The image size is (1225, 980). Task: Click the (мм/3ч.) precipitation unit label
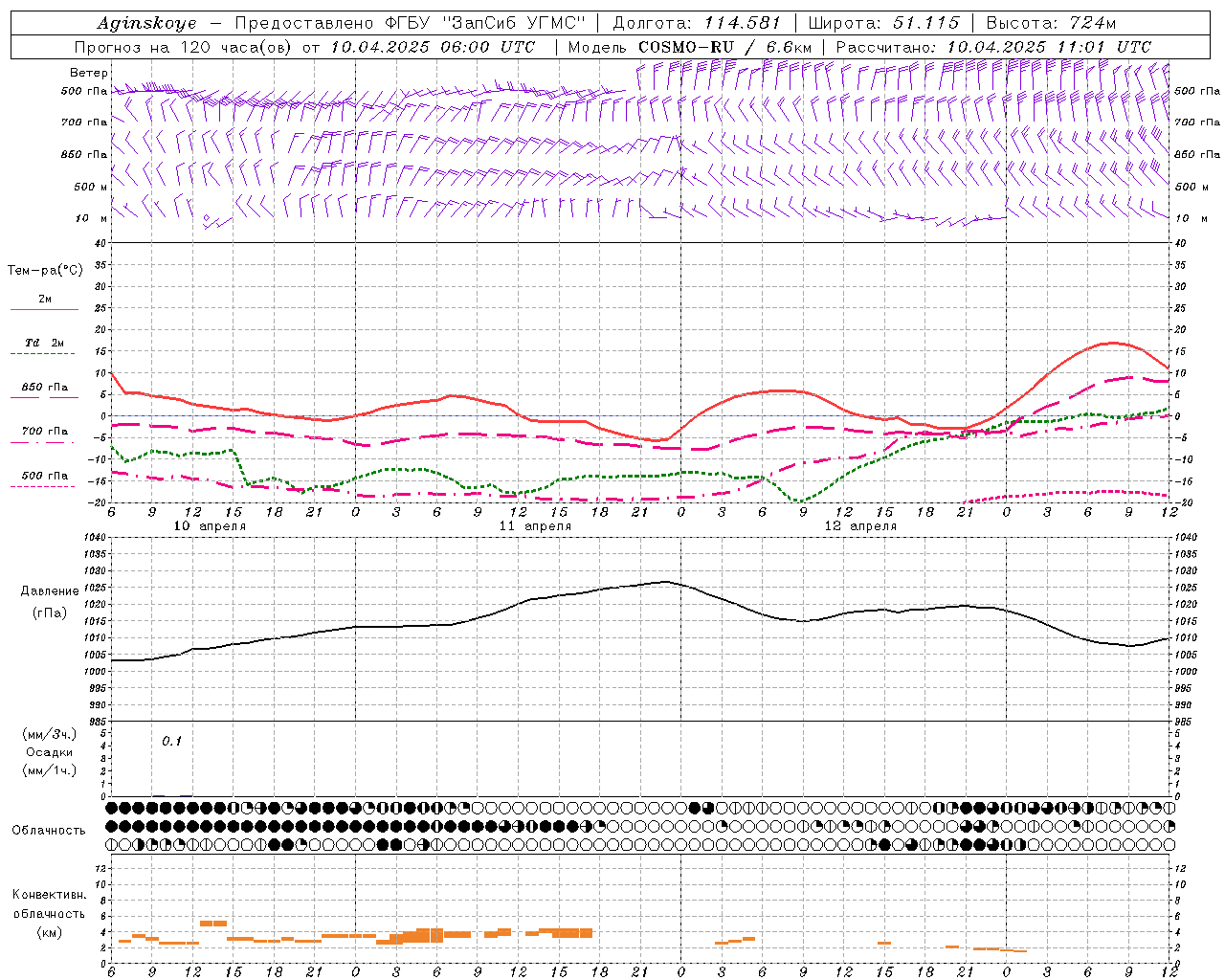[x=50, y=734]
